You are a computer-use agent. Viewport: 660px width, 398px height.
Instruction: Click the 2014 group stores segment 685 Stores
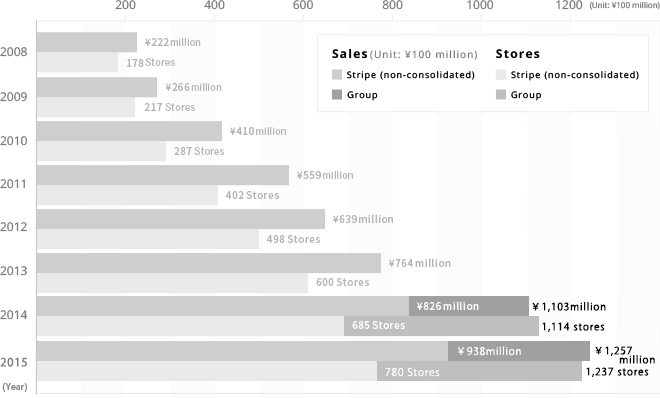(x=442, y=326)
